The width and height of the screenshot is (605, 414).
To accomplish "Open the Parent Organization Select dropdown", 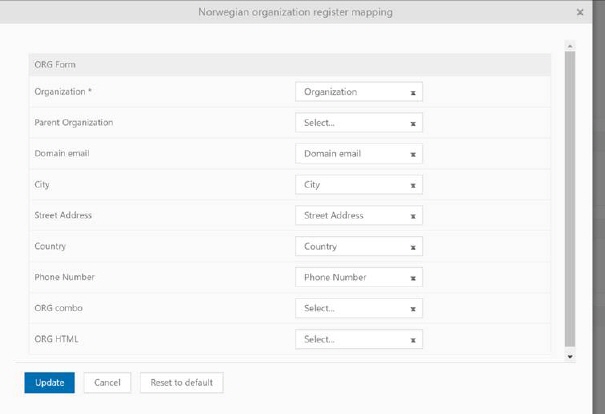I will click(x=350, y=123).
